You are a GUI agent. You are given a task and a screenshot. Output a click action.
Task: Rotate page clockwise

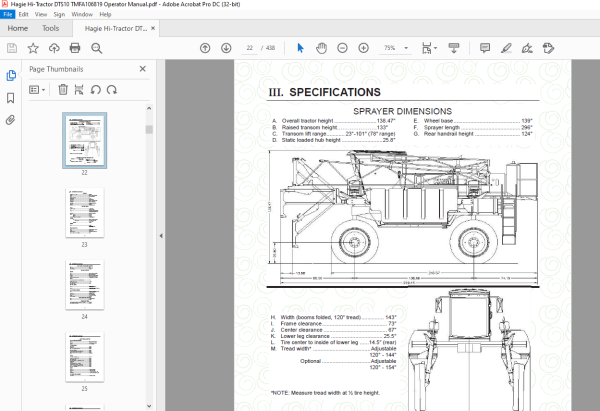coord(112,90)
